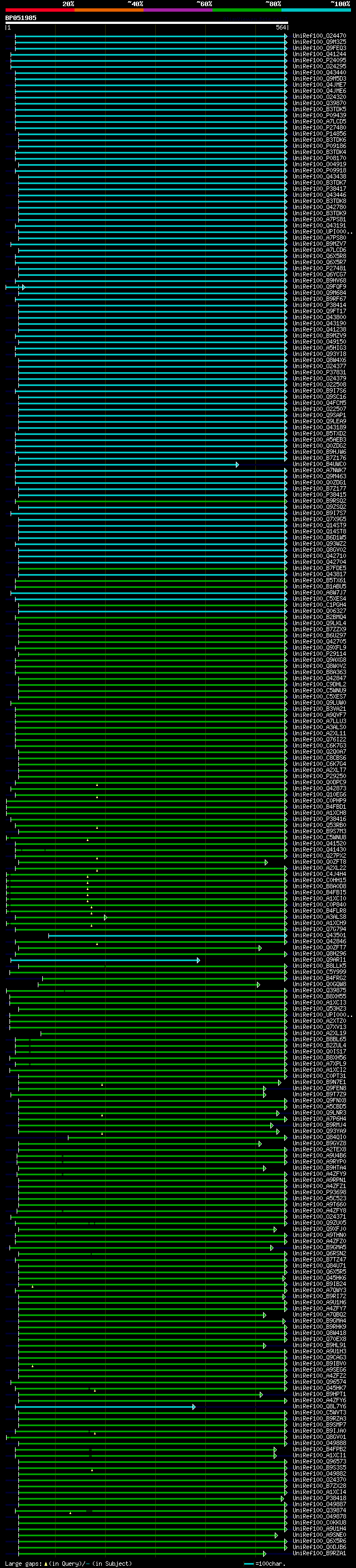Click the green ~80% identity legend segment

tap(247, 10)
